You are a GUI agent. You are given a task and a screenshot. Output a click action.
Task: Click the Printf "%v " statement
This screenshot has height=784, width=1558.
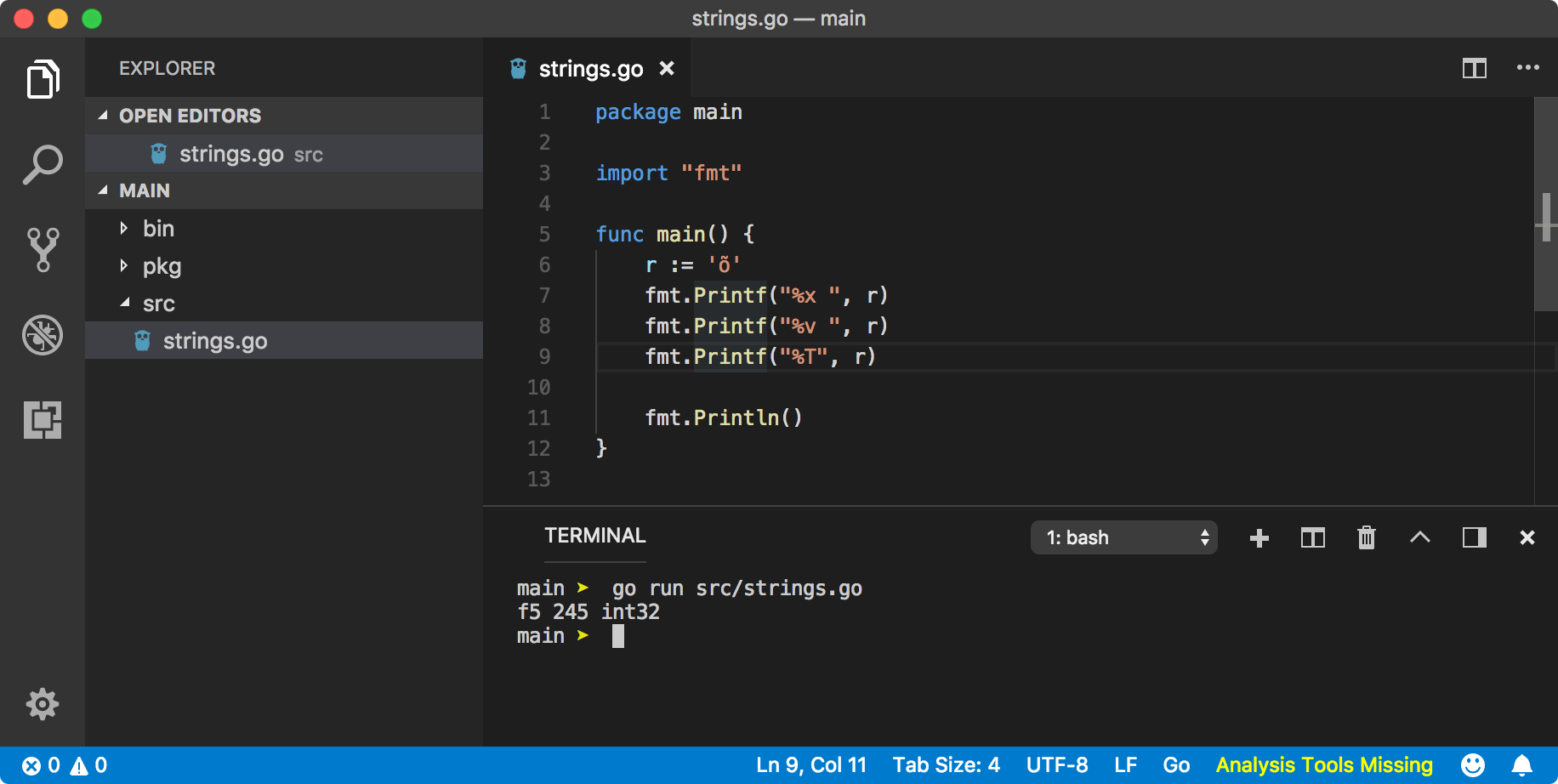[766, 327]
